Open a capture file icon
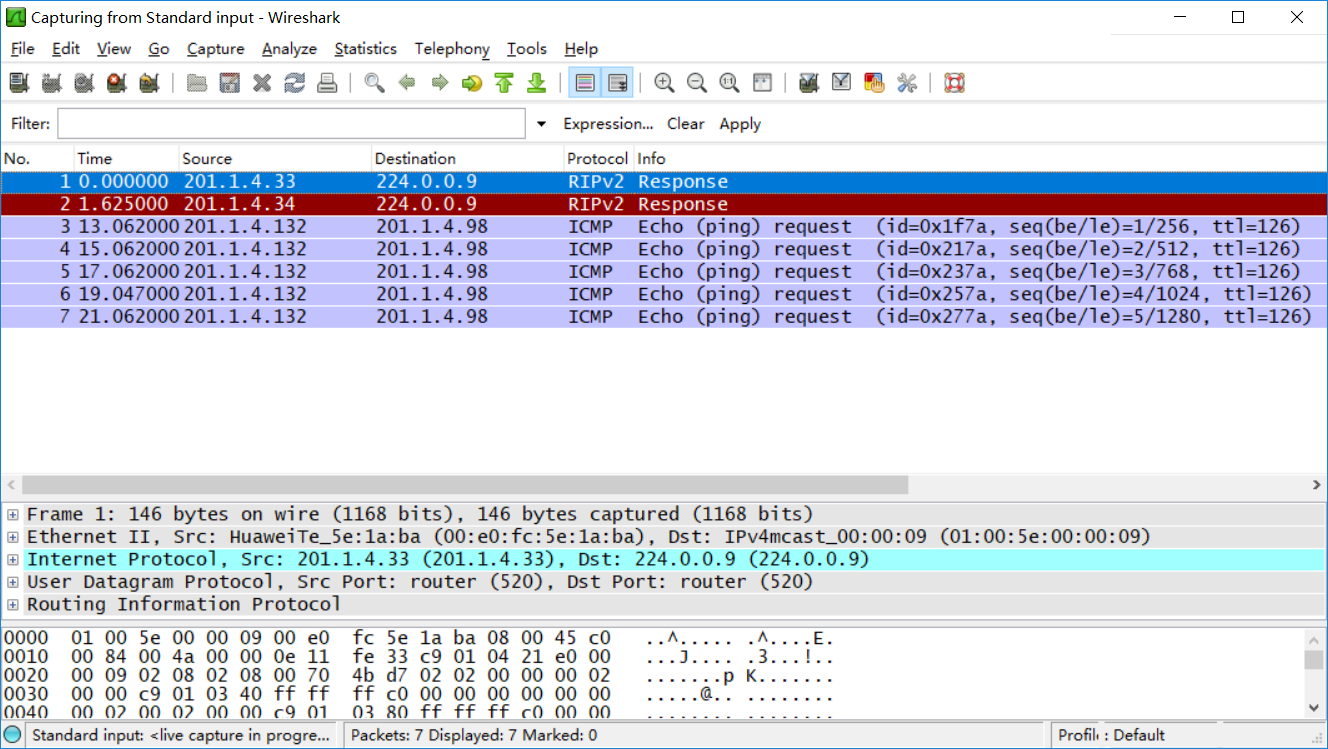This screenshot has width=1328, height=749. pyautogui.click(x=197, y=83)
